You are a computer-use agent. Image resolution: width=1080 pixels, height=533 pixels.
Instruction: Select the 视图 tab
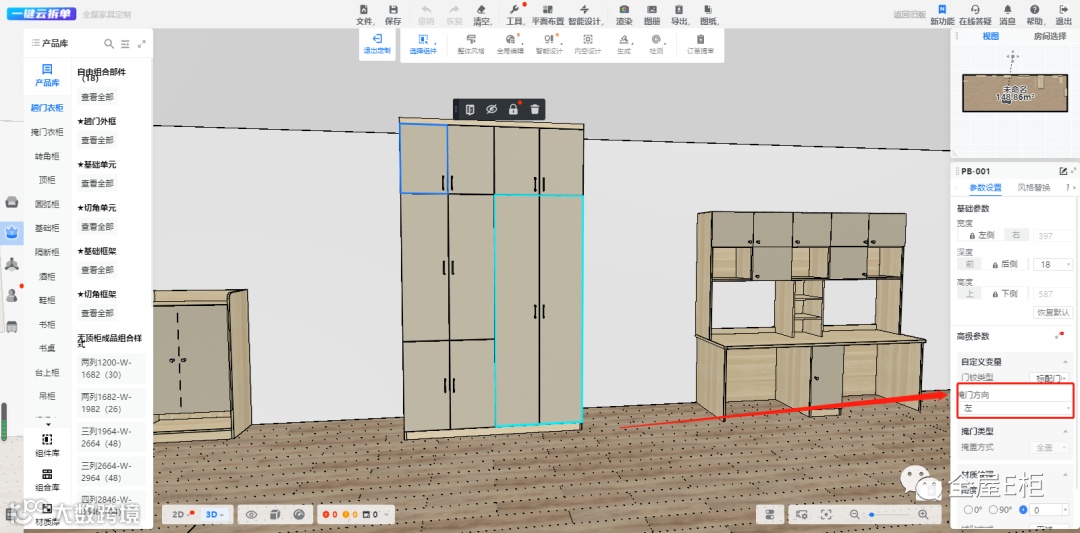[x=990, y=36]
